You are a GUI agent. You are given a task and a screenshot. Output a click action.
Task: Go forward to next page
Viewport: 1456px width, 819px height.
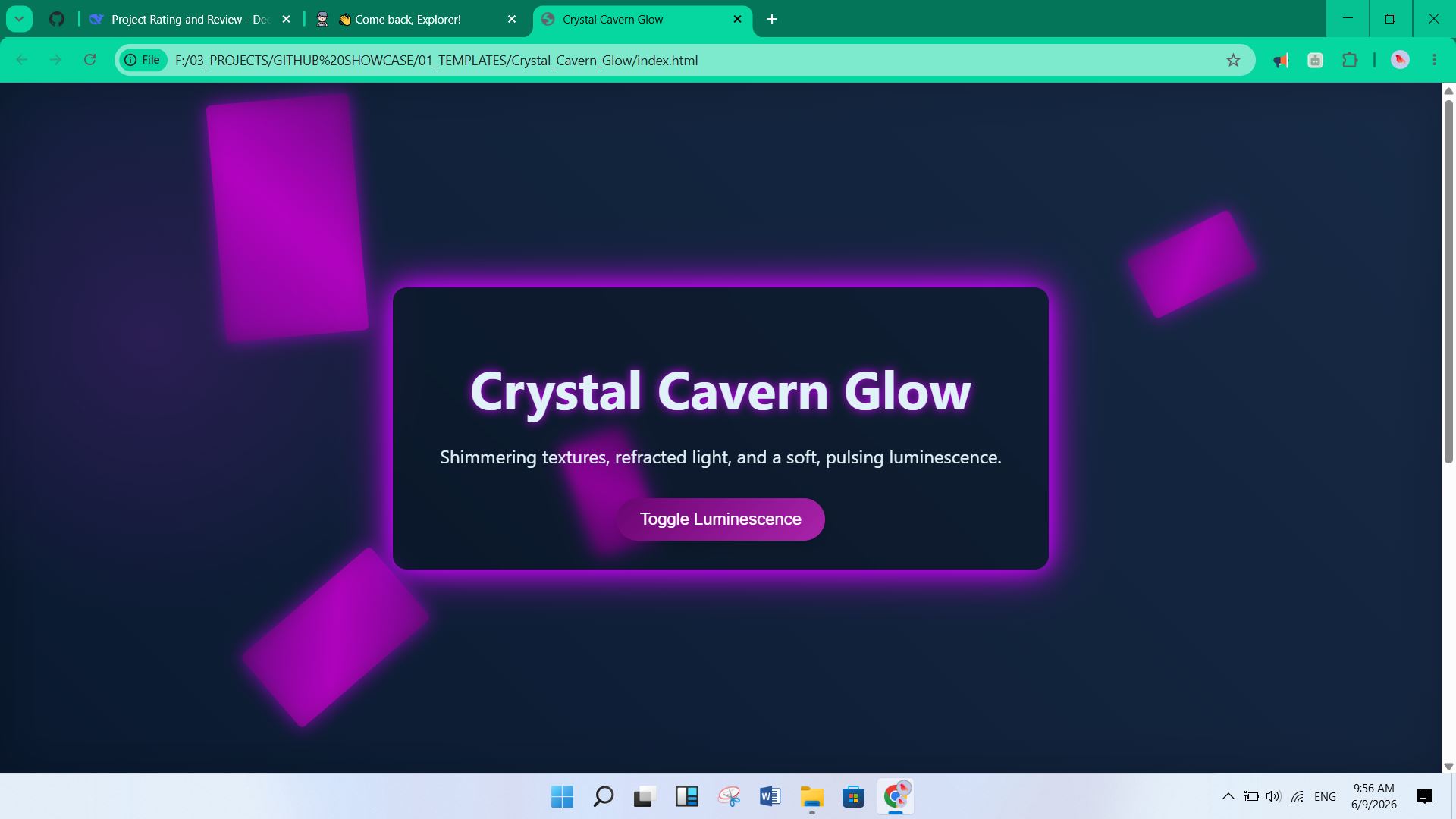pos(55,60)
